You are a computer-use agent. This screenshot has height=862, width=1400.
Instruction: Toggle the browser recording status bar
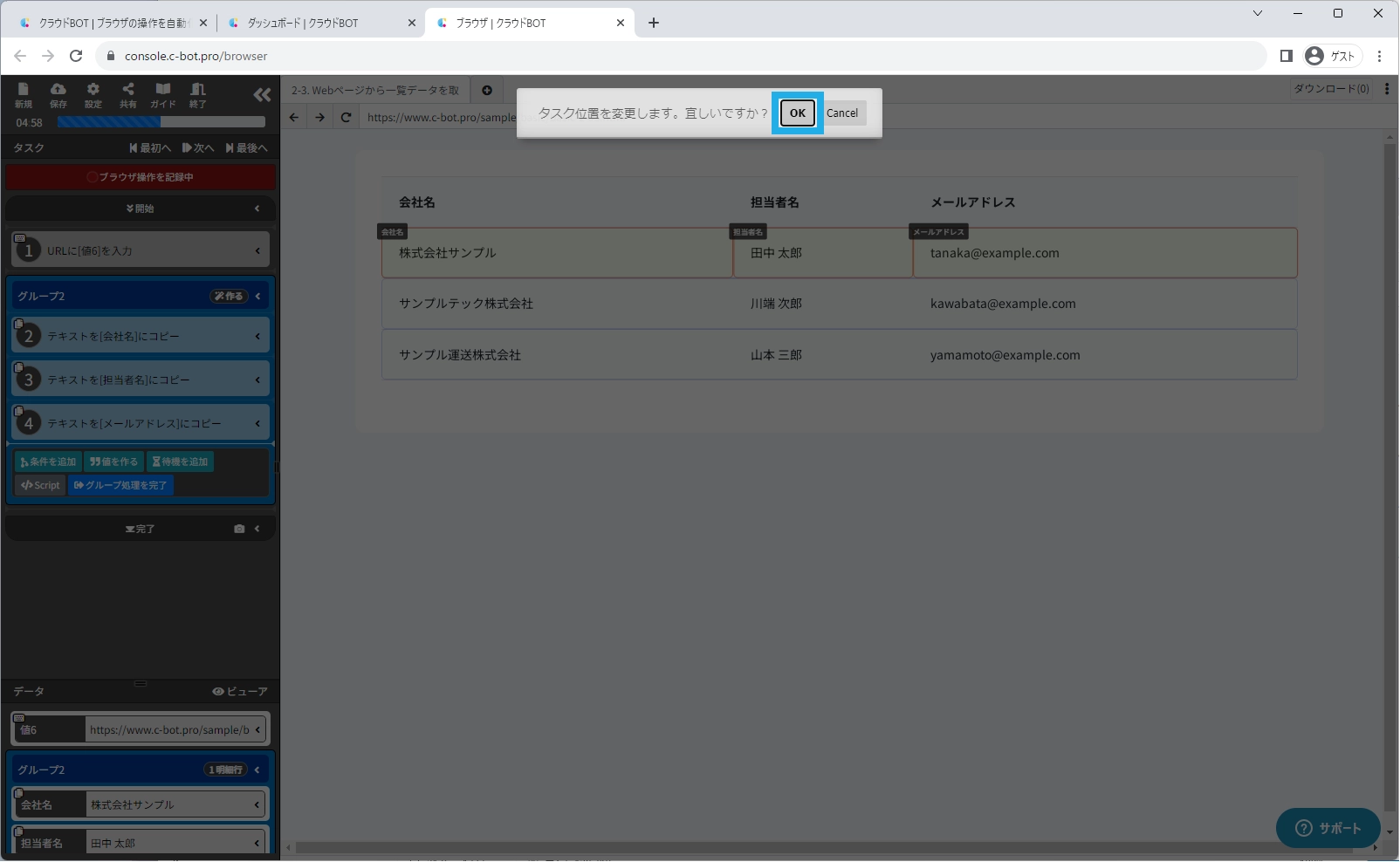point(141,177)
